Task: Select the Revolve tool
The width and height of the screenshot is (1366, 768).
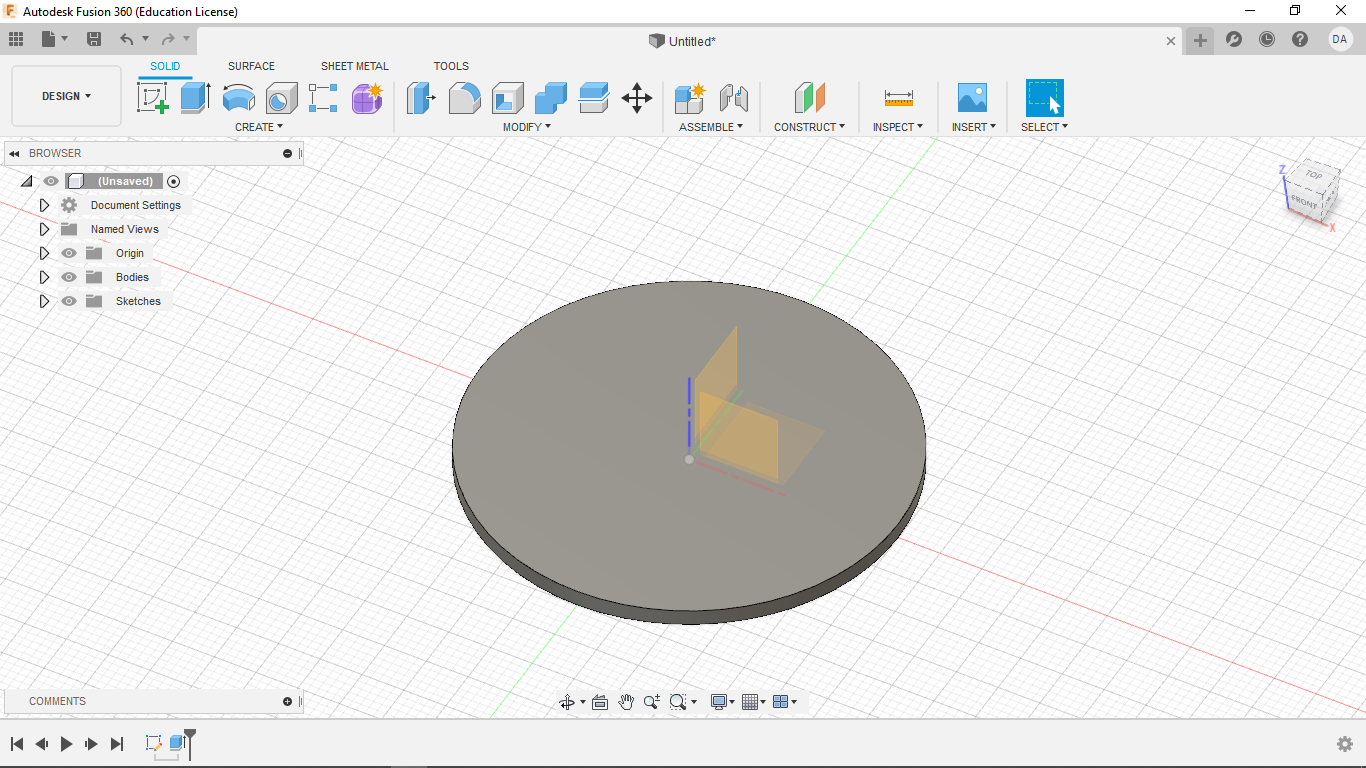Action: click(x=239, y=98)
